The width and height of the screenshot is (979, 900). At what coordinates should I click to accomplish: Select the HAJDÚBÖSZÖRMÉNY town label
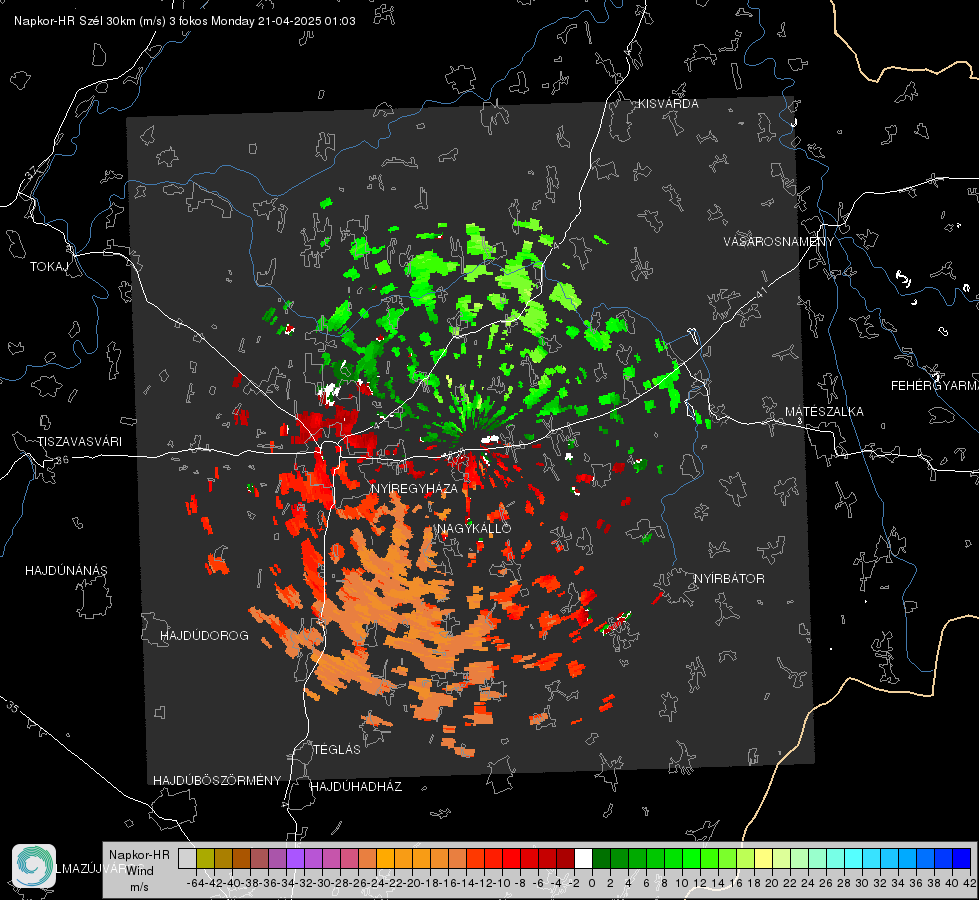click(x=217, y=781)
